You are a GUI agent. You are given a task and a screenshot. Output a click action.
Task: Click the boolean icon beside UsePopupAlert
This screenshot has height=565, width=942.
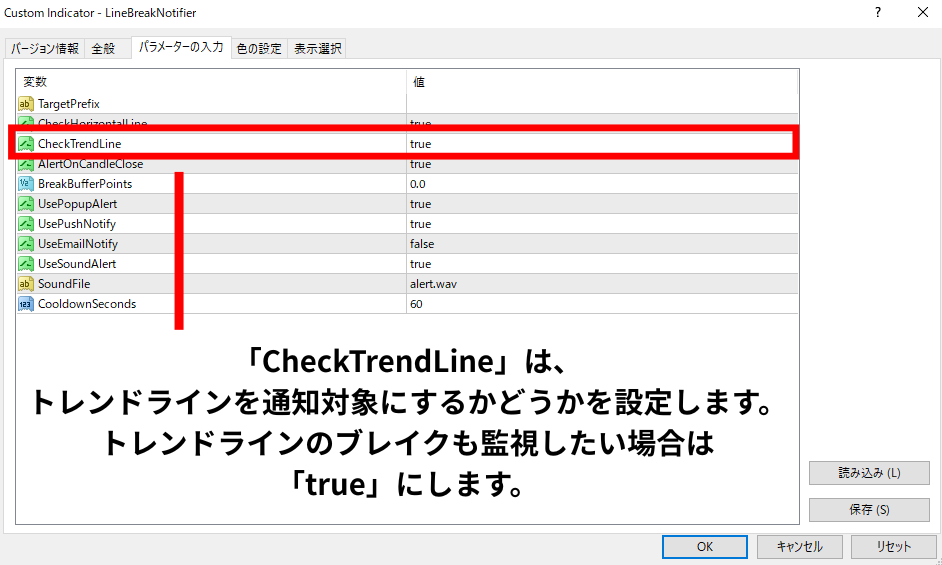point(26,204)
